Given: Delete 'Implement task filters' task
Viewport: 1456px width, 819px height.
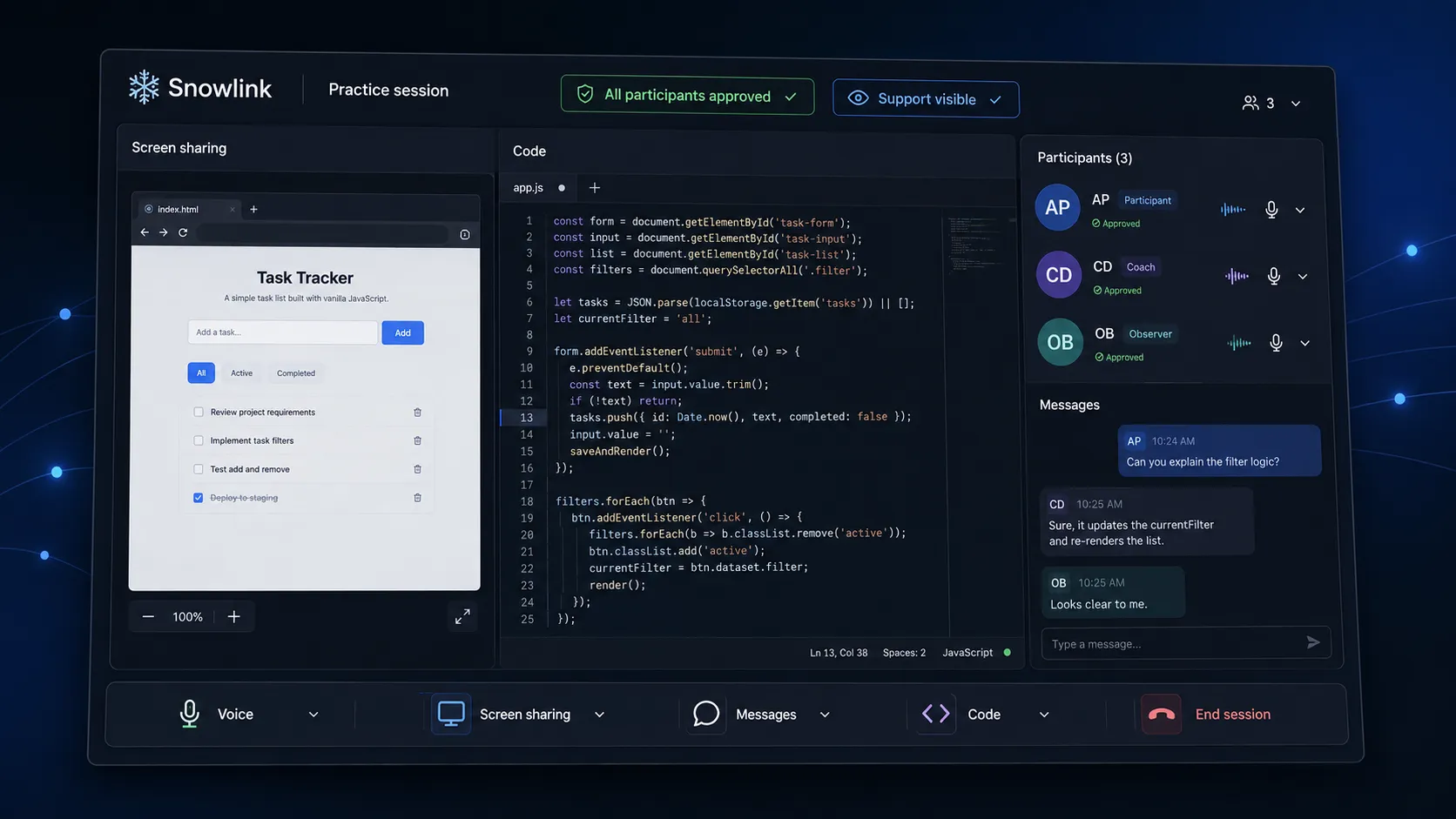Looking at the screenshot, I should click(417, 440).
